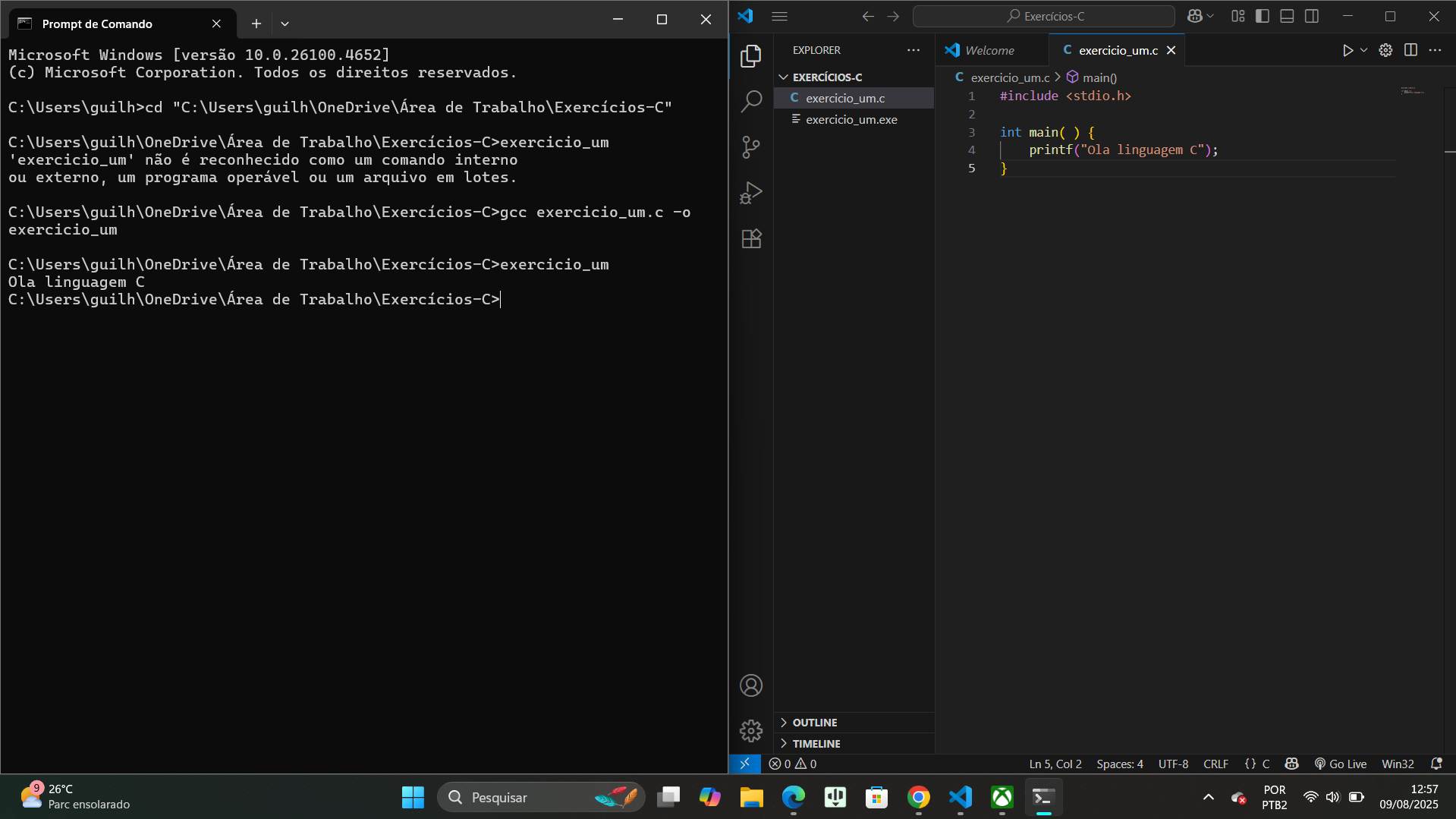1456x819 pixels.
Task: Open Run and Debug view
Action: pyautogui.click(x=750, y=193)
